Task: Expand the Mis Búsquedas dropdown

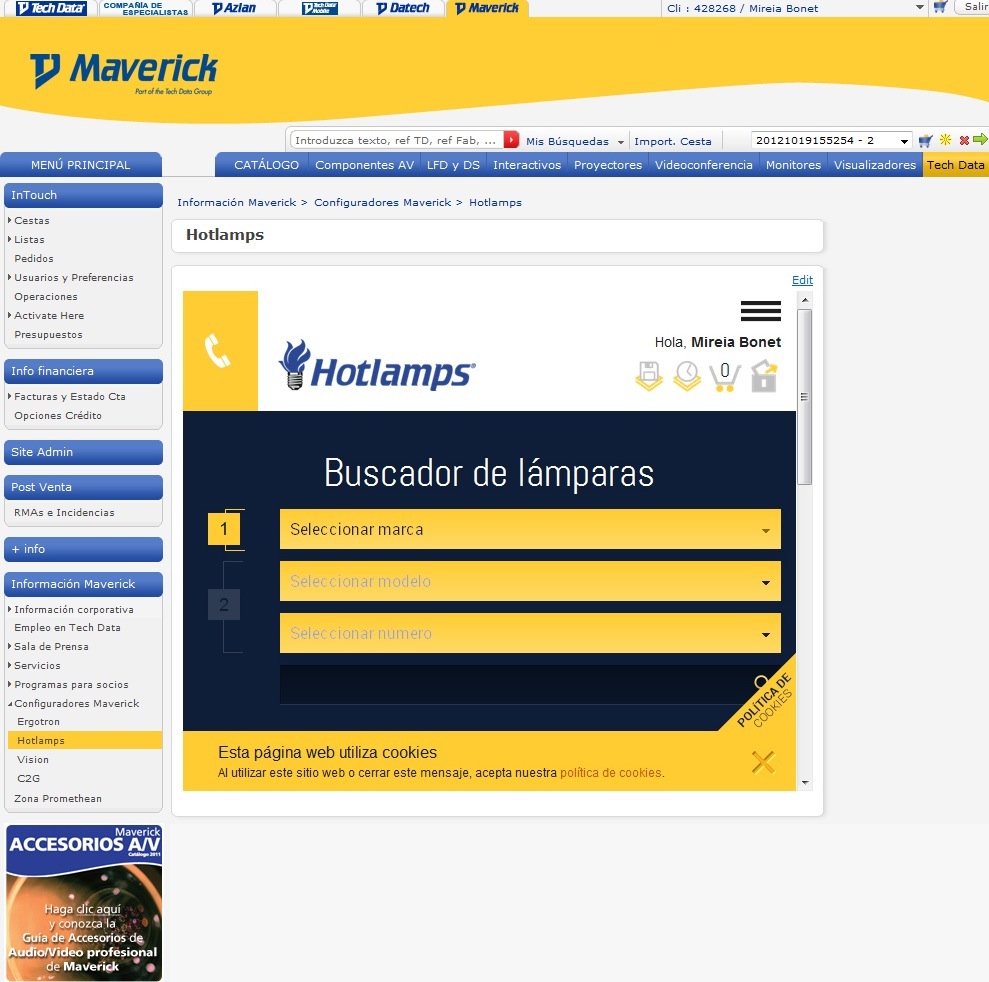Action: coord(575,142)
